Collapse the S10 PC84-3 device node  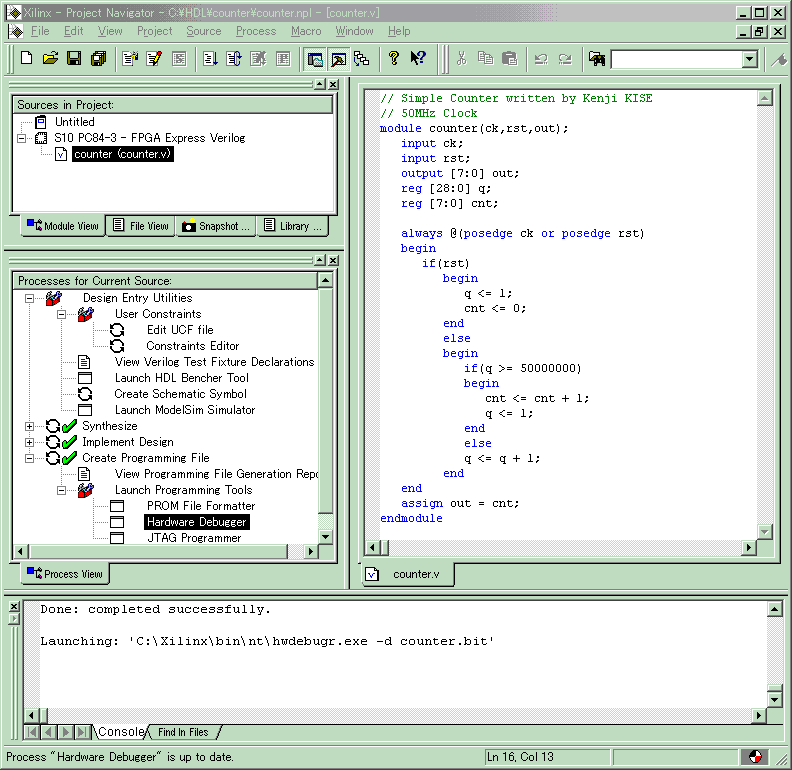pos(21,138)
